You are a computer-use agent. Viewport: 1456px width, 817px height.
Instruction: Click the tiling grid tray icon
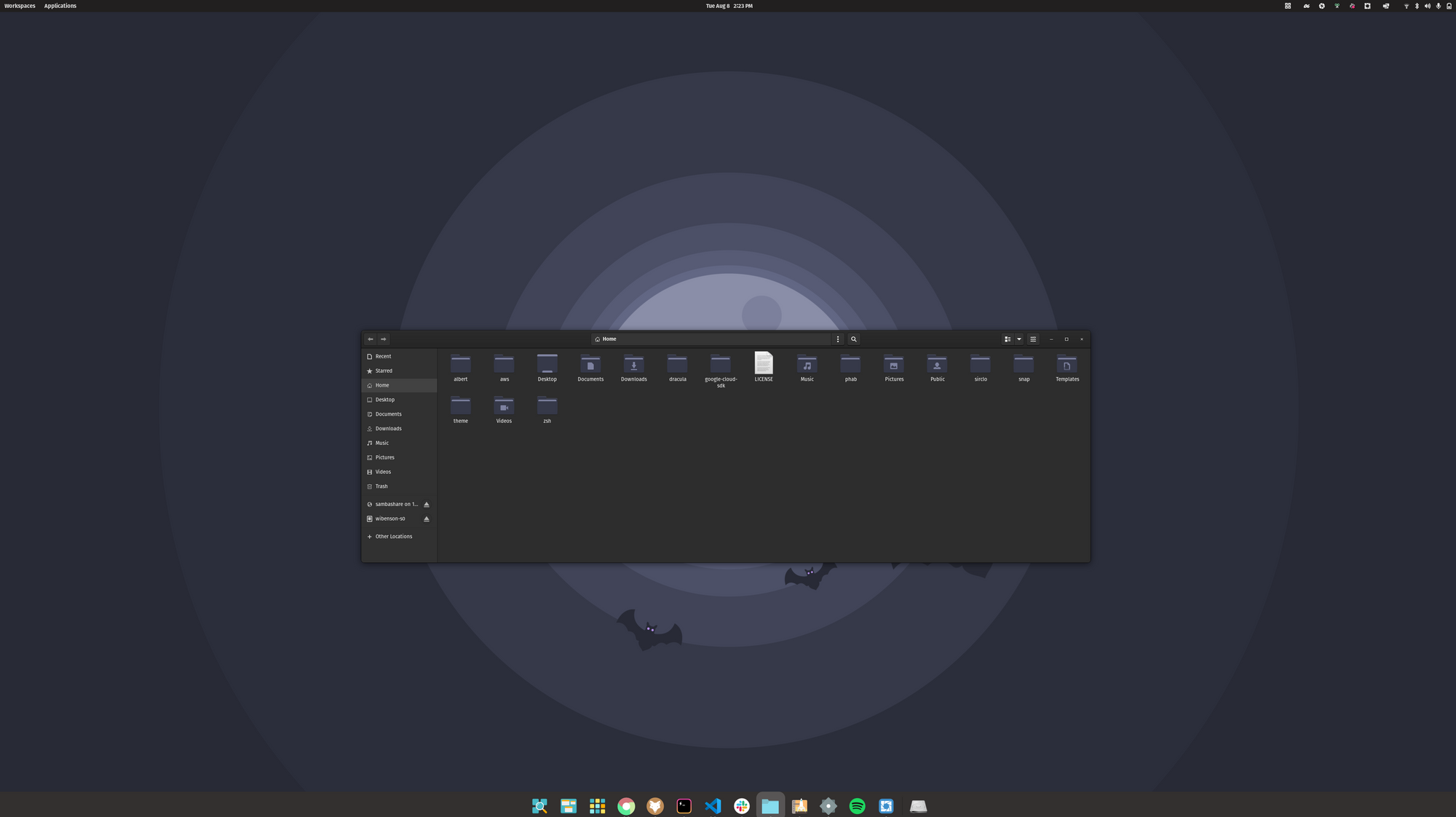pos(1288,6)
